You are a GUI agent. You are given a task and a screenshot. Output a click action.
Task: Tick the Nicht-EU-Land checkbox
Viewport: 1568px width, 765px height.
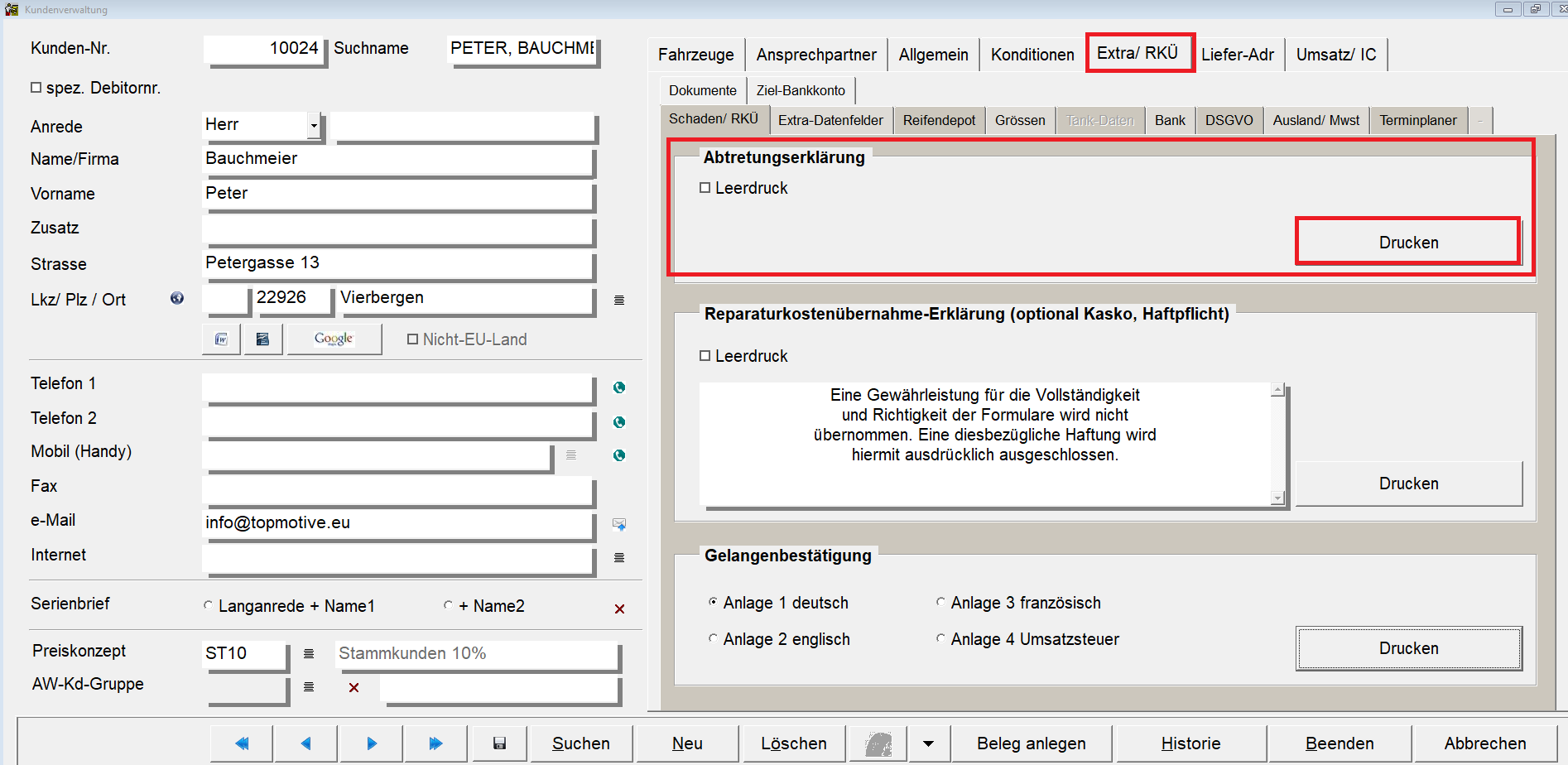coord(412,339)
